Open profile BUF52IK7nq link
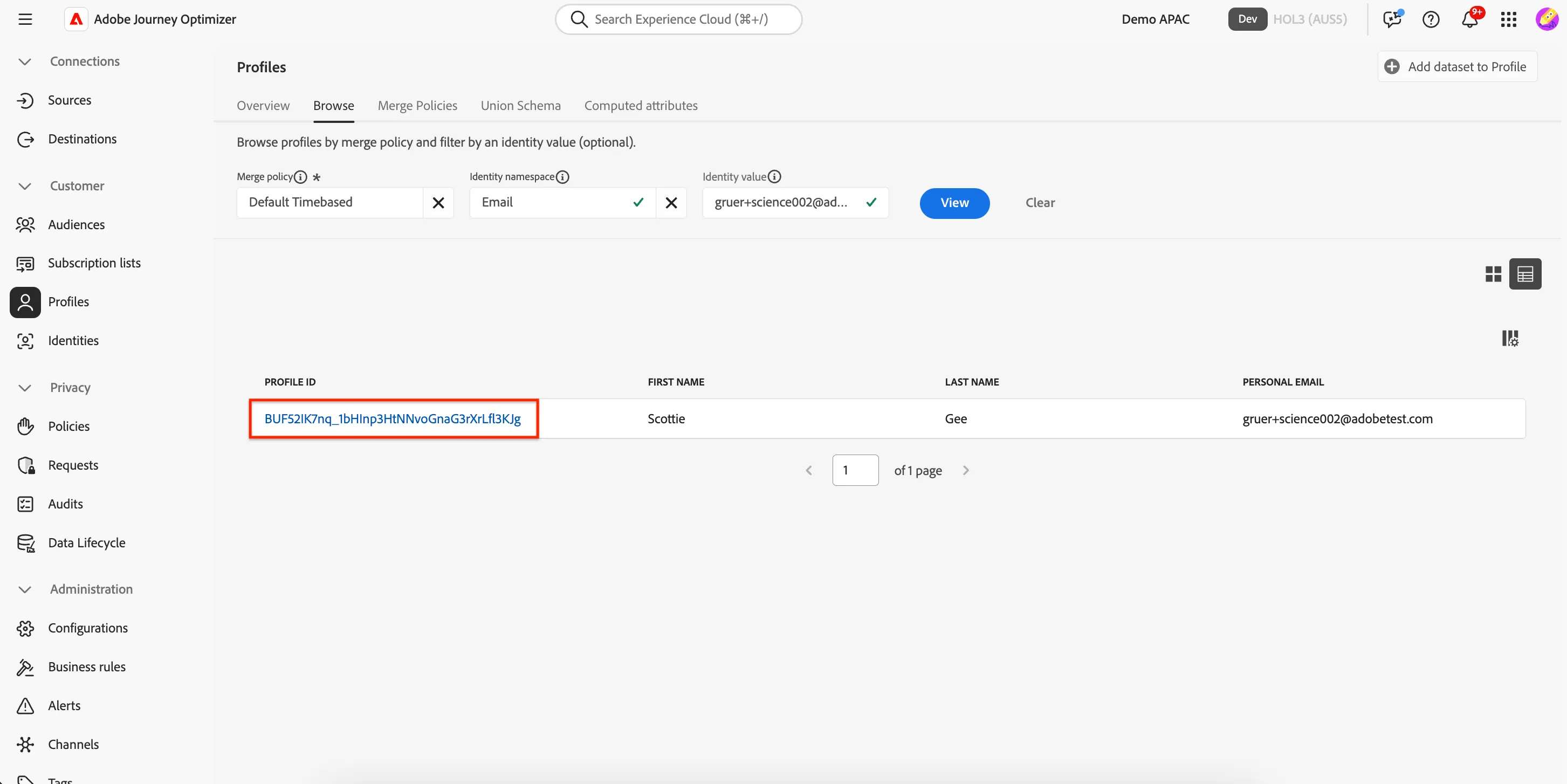Image resolution: width=1567 pixels, height=784 pixels. [393, 419]
